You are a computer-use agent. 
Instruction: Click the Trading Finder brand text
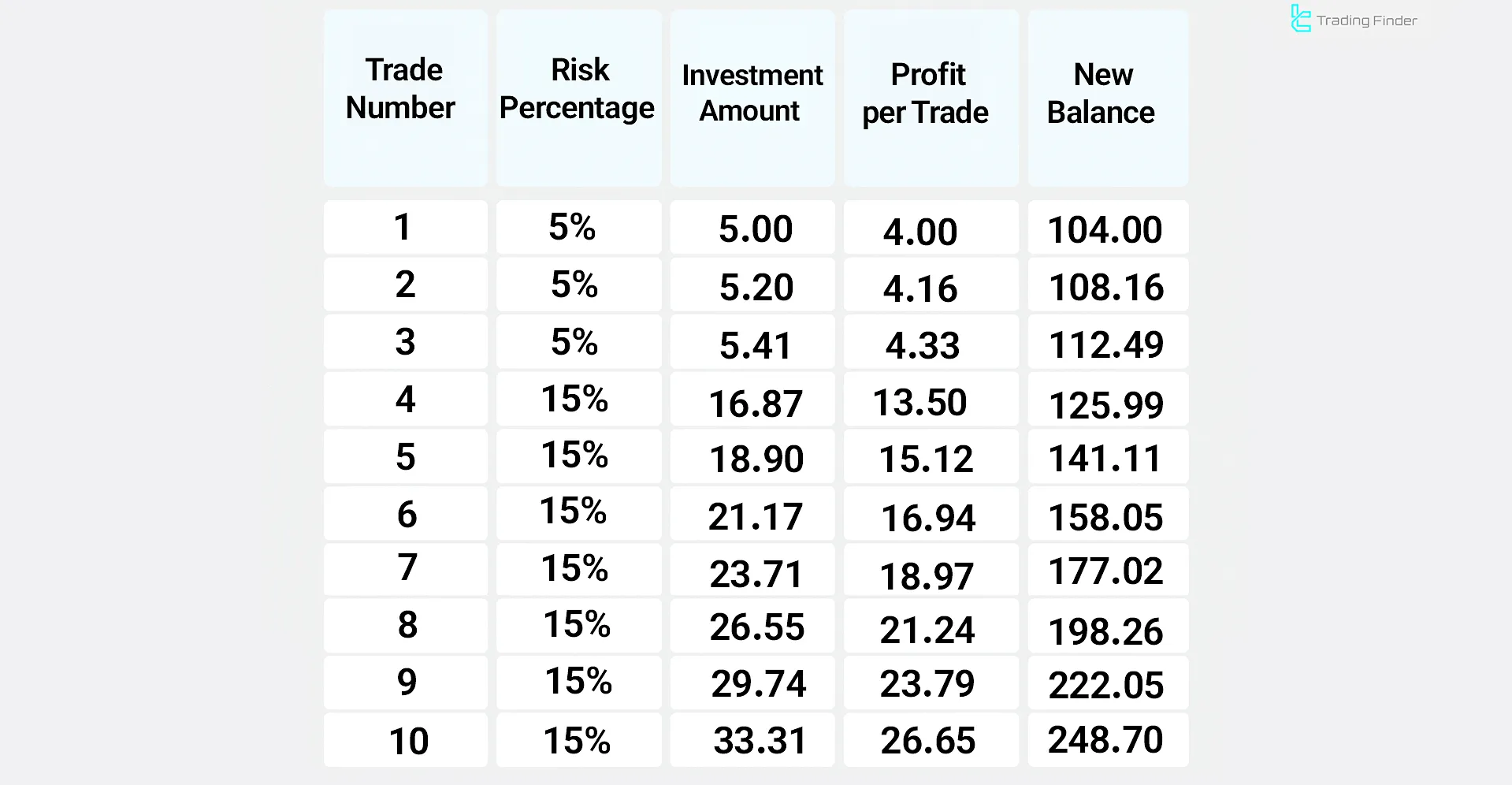[1366, 20]
